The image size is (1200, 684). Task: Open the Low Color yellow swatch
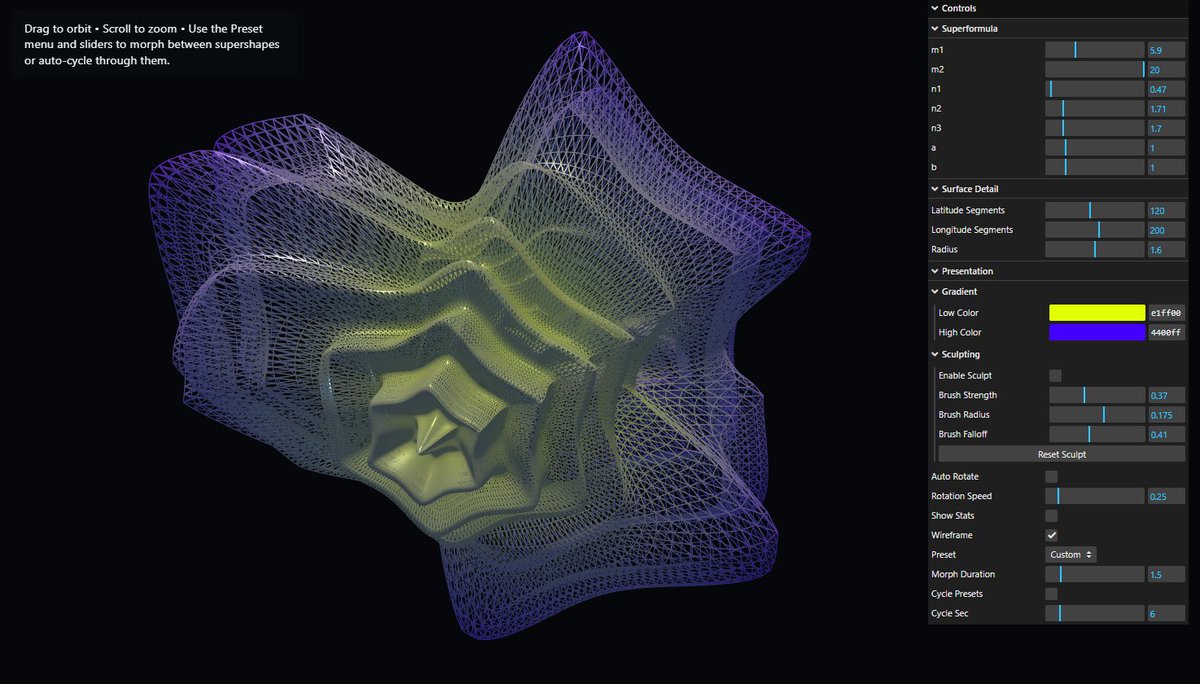1097,312
